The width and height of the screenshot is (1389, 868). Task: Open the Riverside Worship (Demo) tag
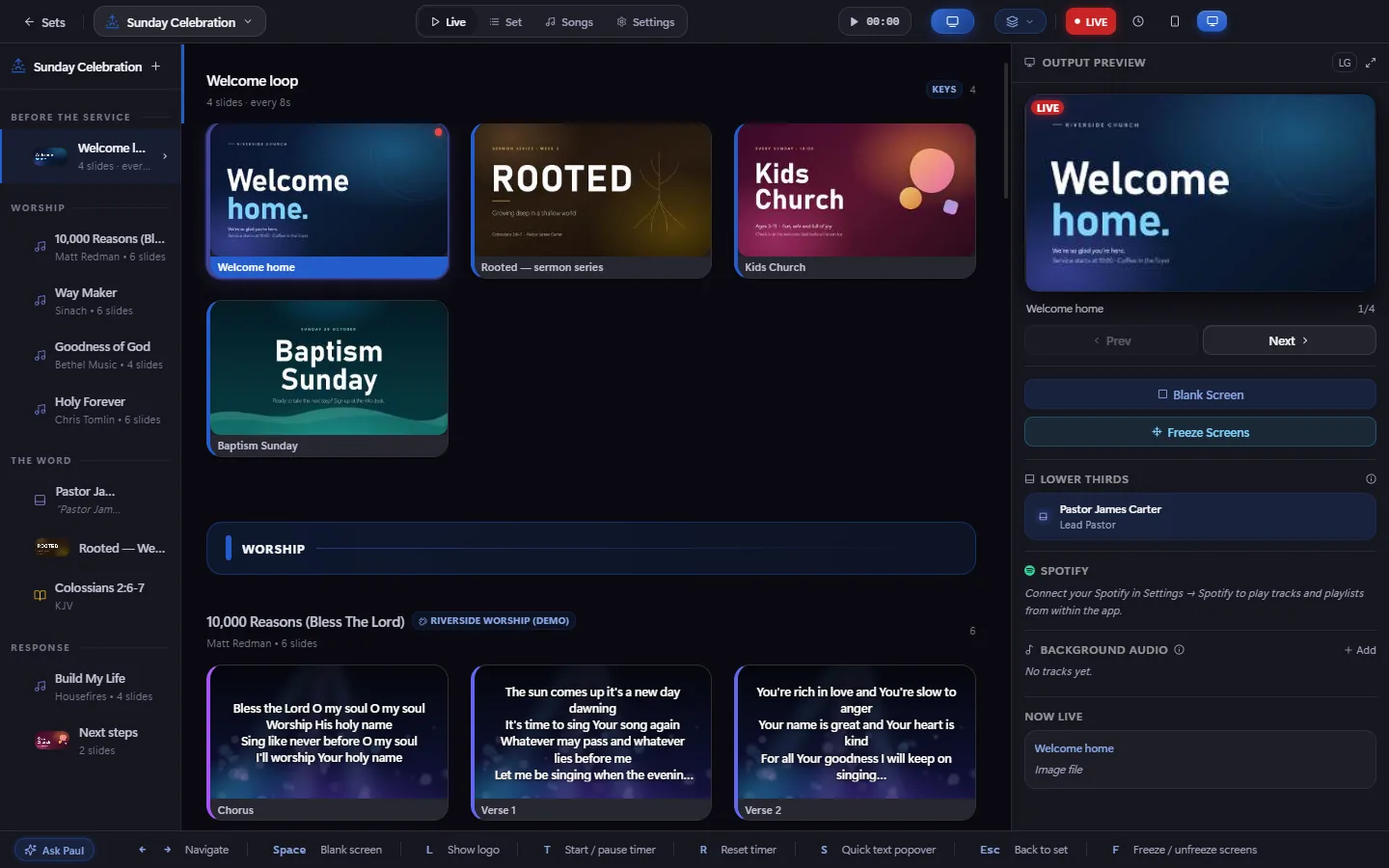[x=494, y=621]
